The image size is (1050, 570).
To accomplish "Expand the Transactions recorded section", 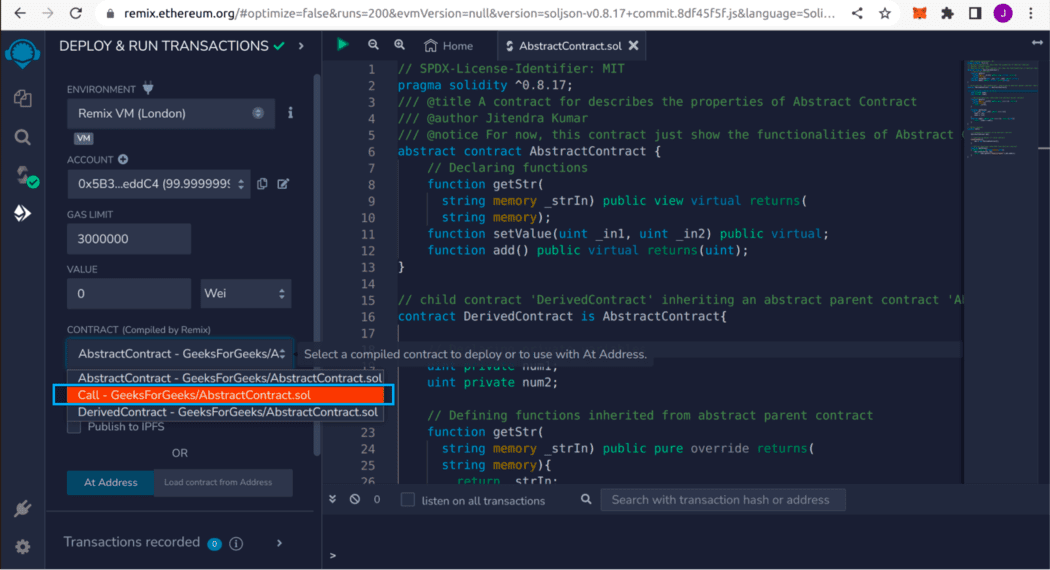I will 279,543.
